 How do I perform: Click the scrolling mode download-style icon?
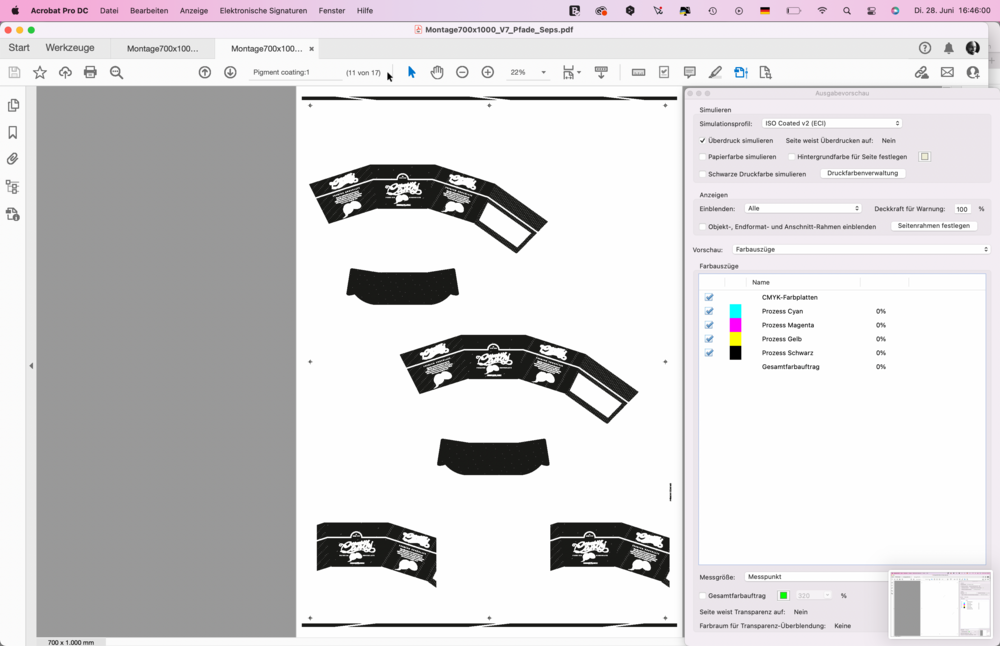[x=601, y=73]
